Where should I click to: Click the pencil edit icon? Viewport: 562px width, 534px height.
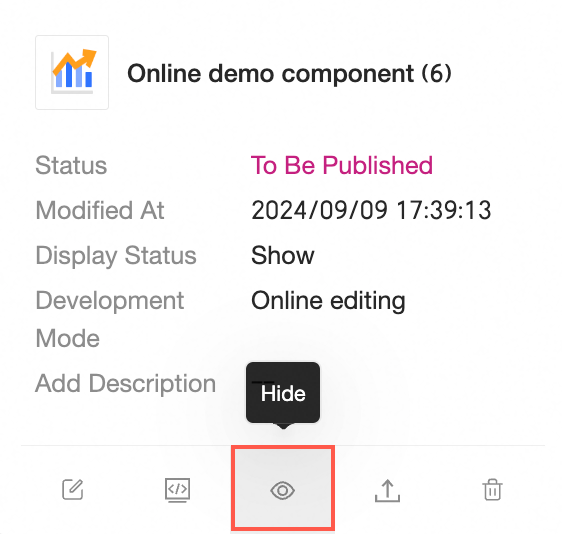(73, 489)
